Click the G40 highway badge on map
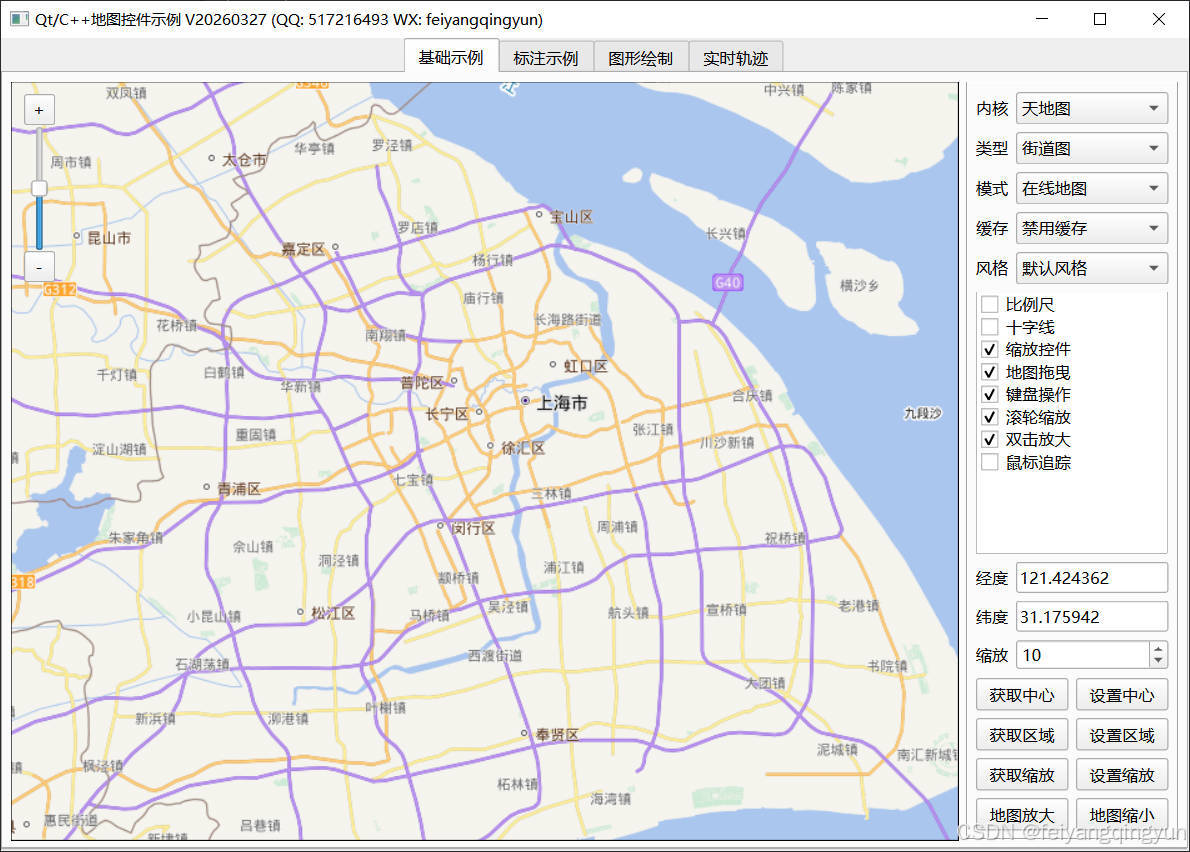 click(727, 282)
